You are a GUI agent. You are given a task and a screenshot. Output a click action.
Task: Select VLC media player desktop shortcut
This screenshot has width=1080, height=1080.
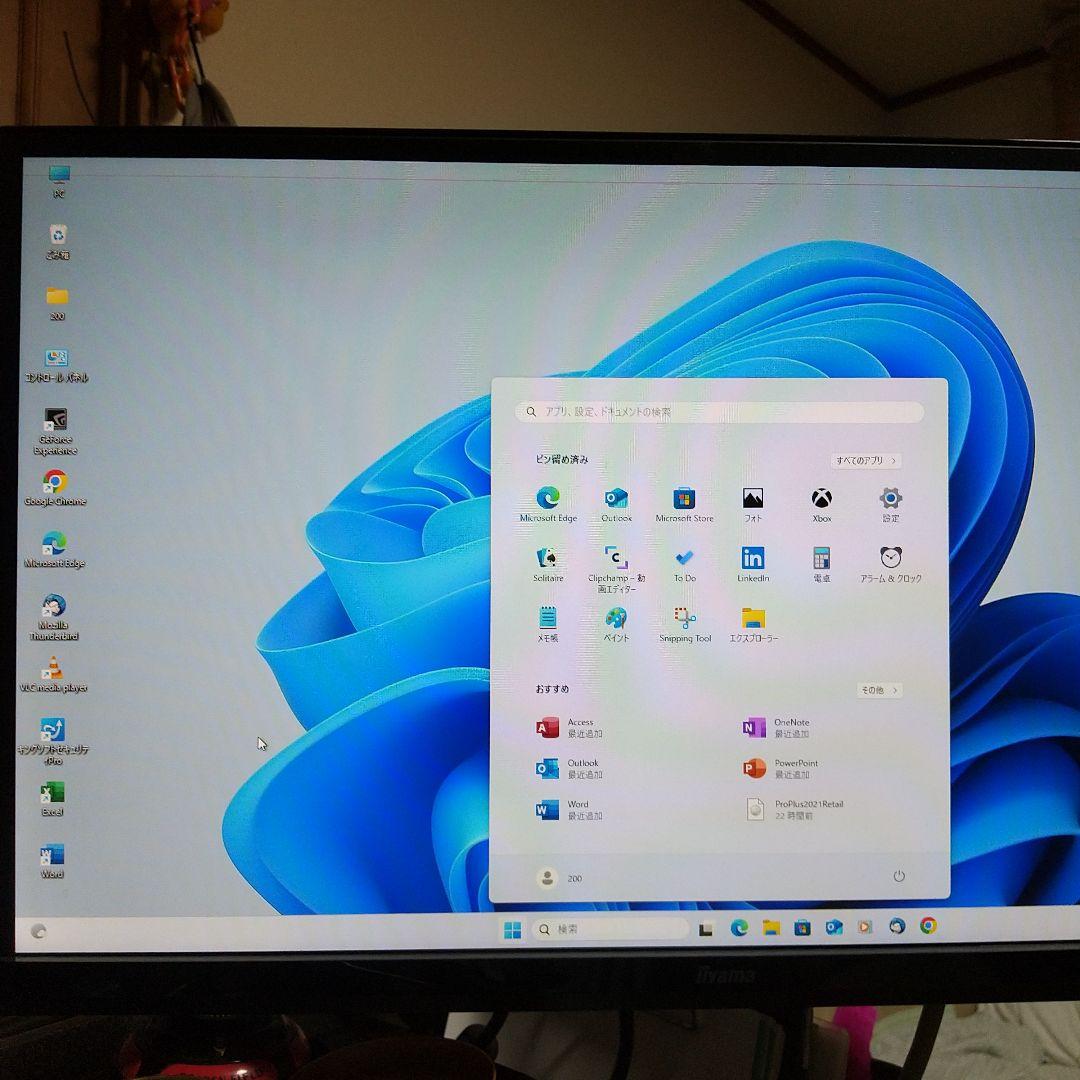pyautogui.click(x=53, y=675)
